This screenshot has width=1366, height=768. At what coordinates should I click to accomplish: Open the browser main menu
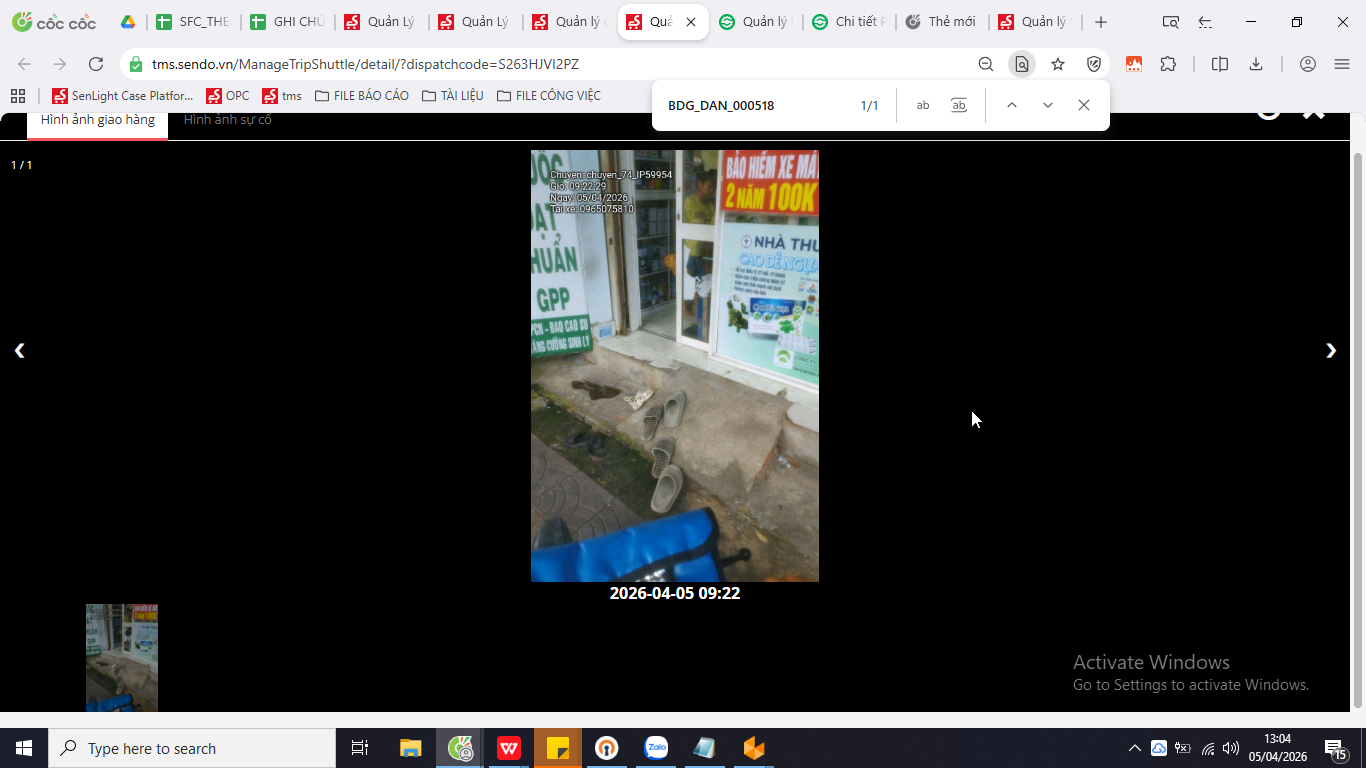tap(1342, 64)
